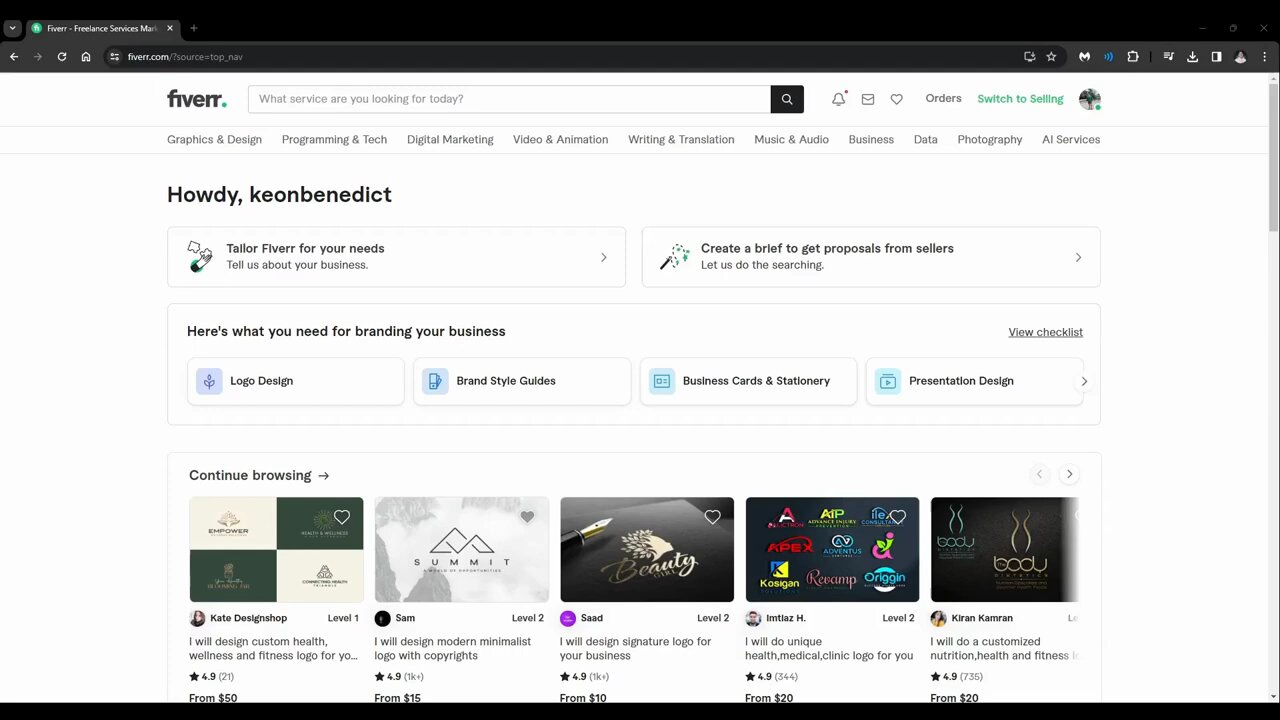The image size is (1280, 720).
Task: Click the Presentation Design icon
Action: click(x=888, y=381)
